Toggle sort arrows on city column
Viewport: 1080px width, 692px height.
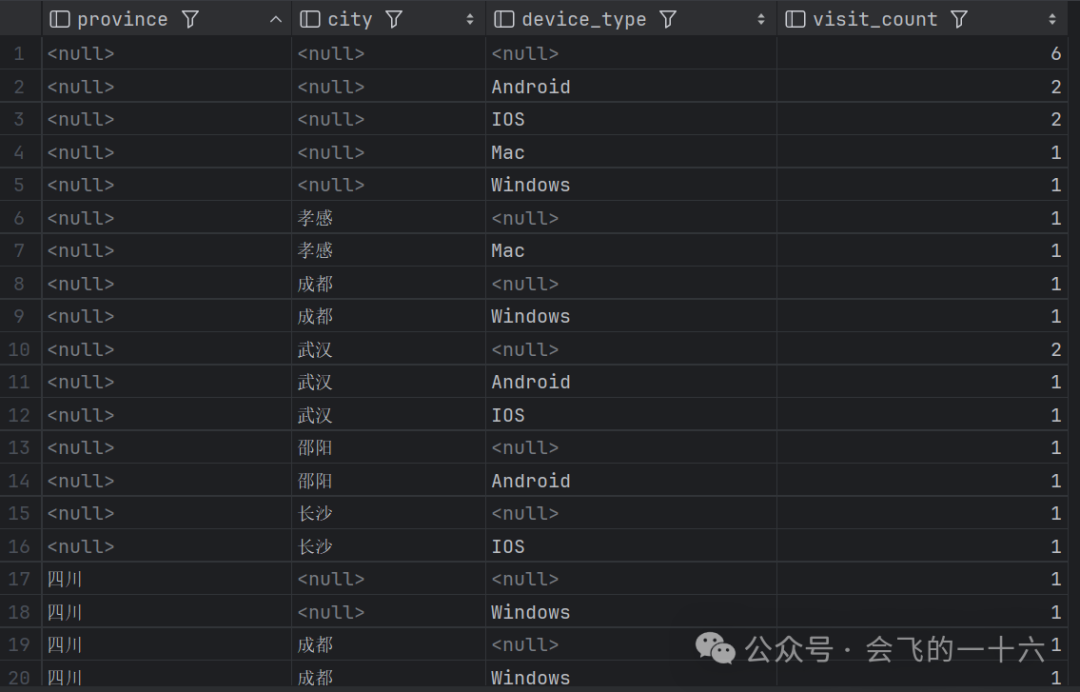470,19
